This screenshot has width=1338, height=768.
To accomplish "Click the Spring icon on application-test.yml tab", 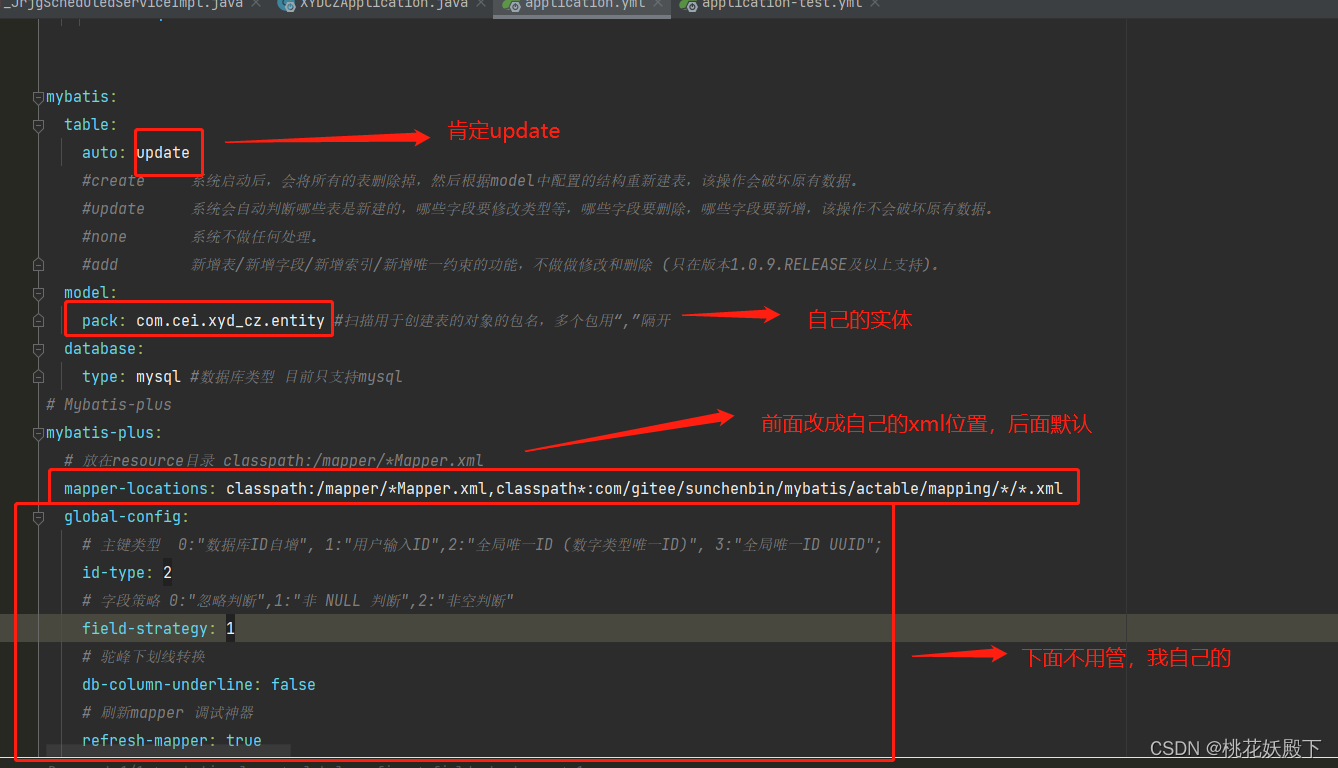I will pos(688,5).
